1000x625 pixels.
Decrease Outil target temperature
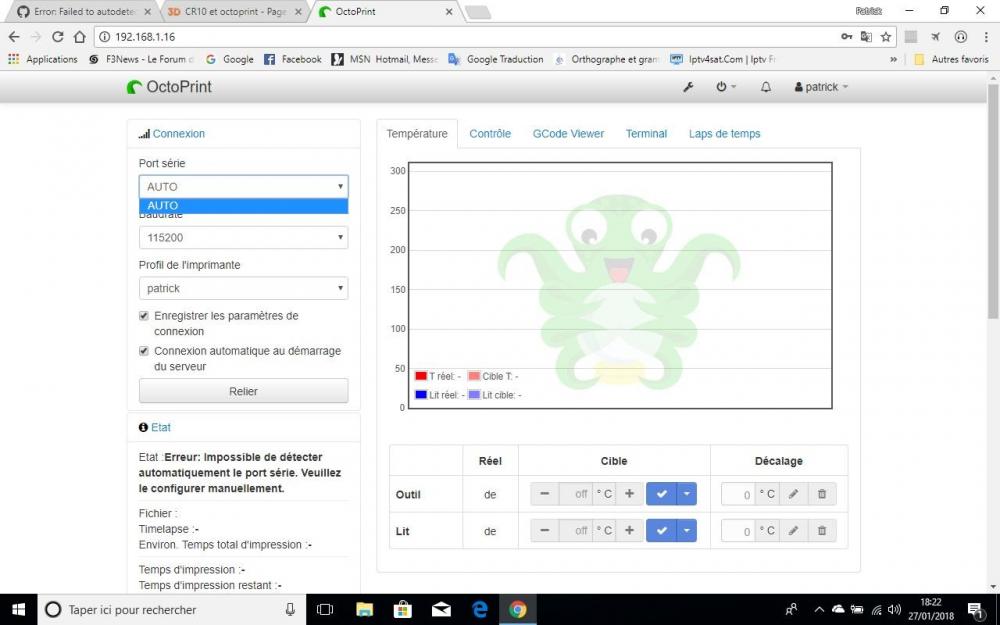[544, 494]
